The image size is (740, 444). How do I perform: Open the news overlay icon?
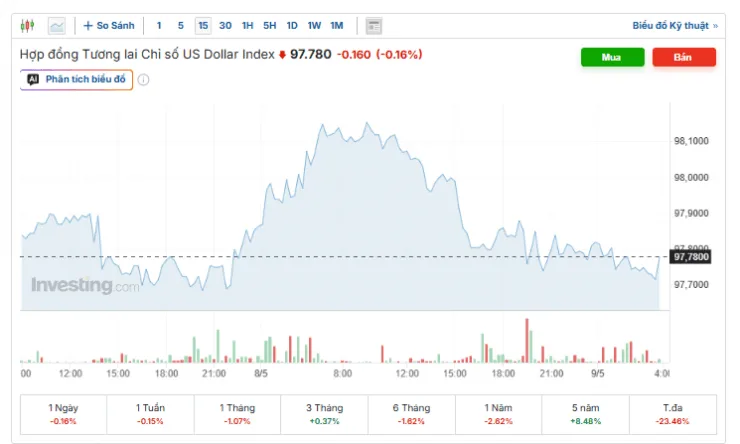373,26
